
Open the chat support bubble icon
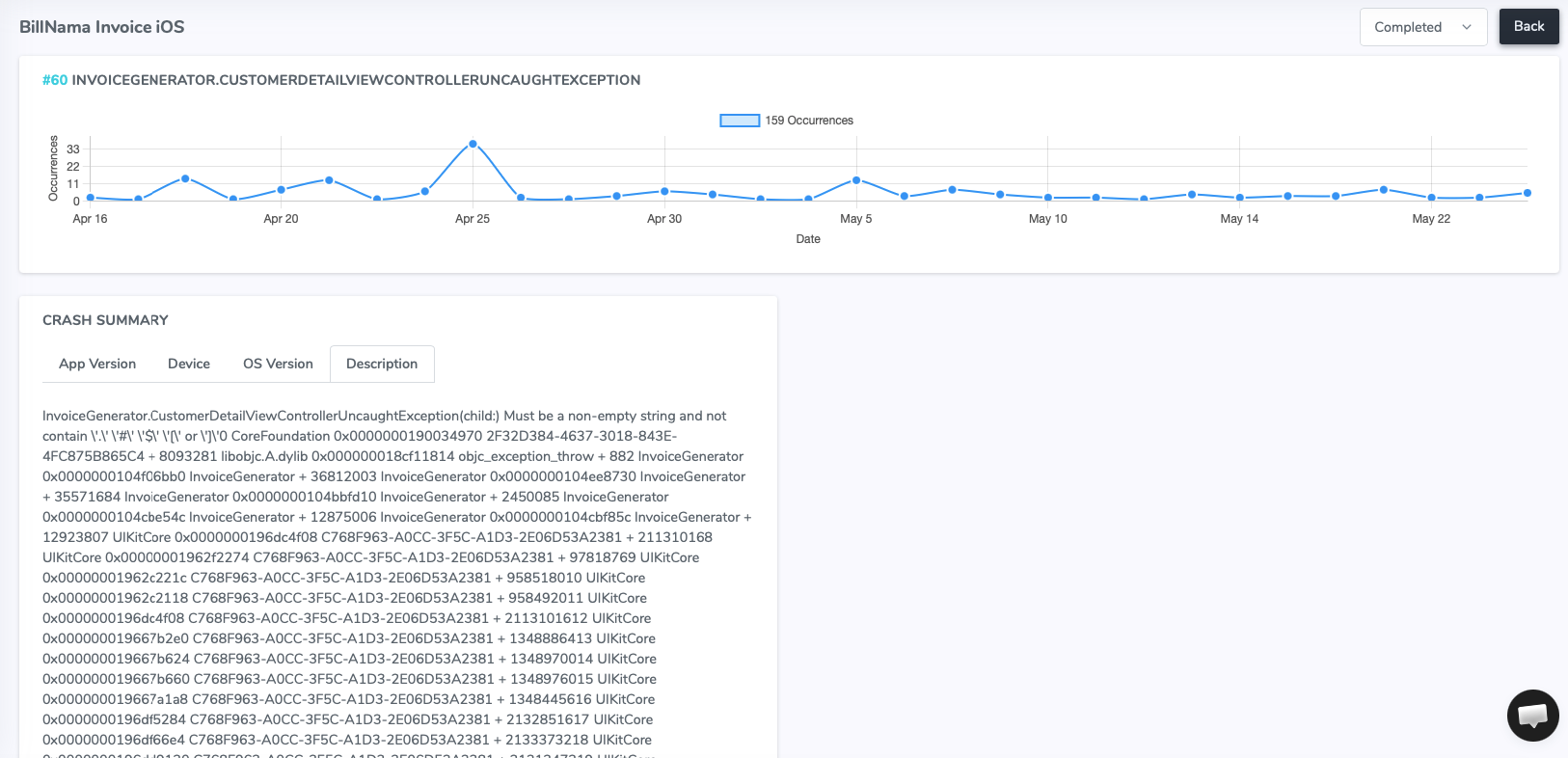pos(1532,715)
